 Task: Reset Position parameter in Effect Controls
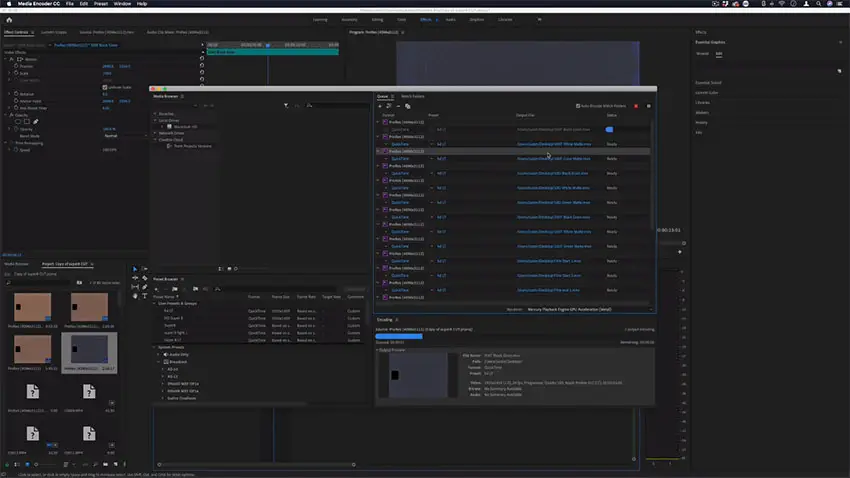(202, 66)
